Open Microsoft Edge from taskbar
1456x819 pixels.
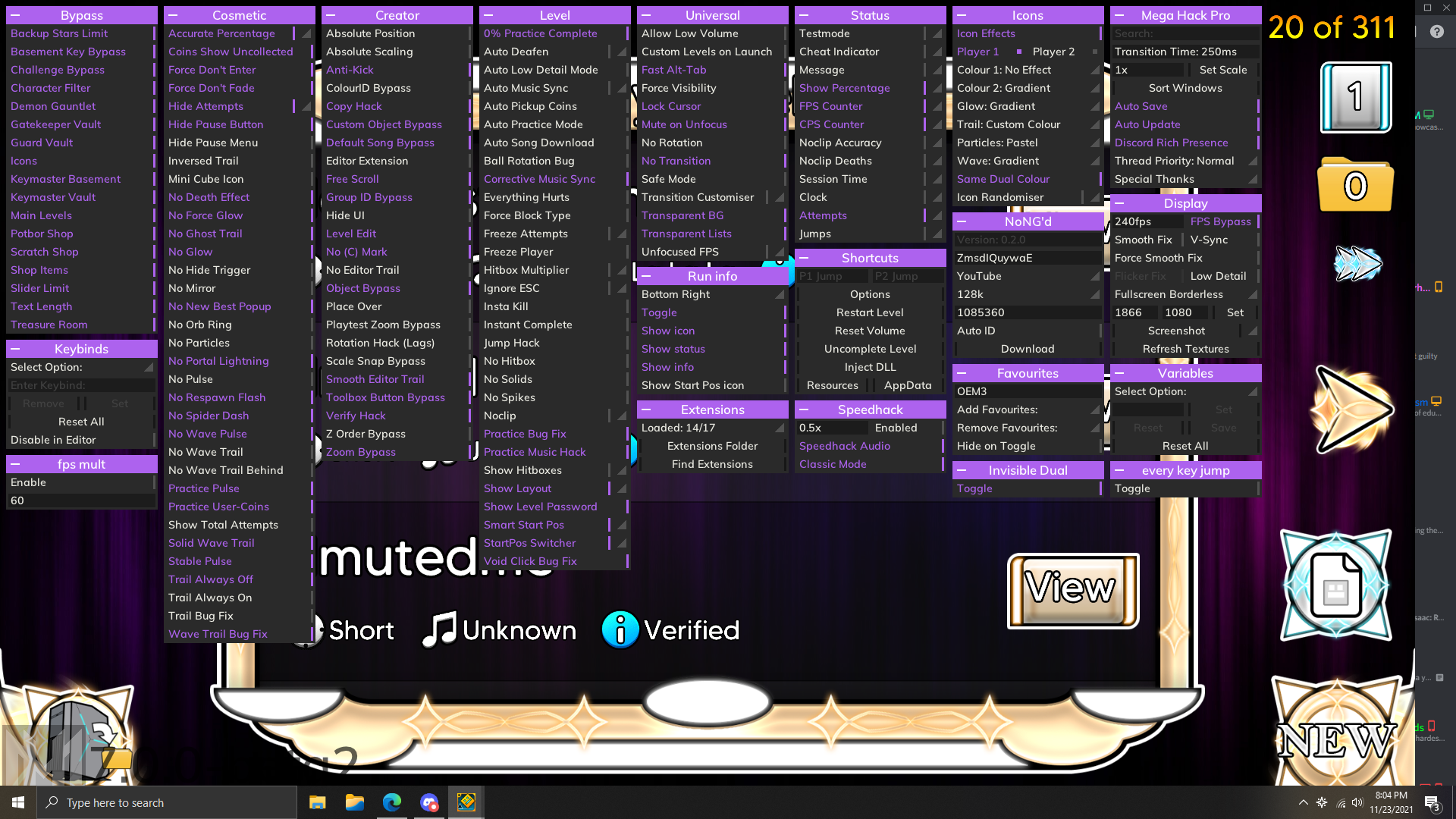coord(392,802)
